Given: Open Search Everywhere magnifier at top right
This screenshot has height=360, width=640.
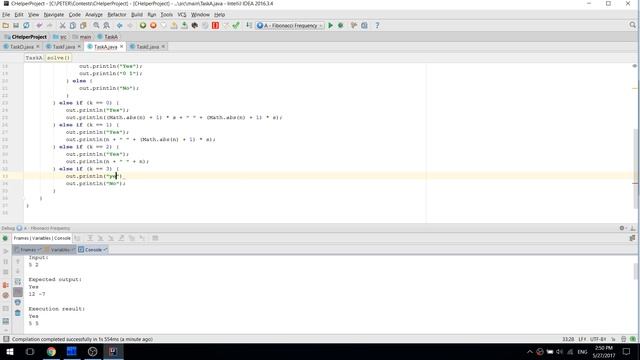Looking at the screenshot, I should click(x=633, y=25).
